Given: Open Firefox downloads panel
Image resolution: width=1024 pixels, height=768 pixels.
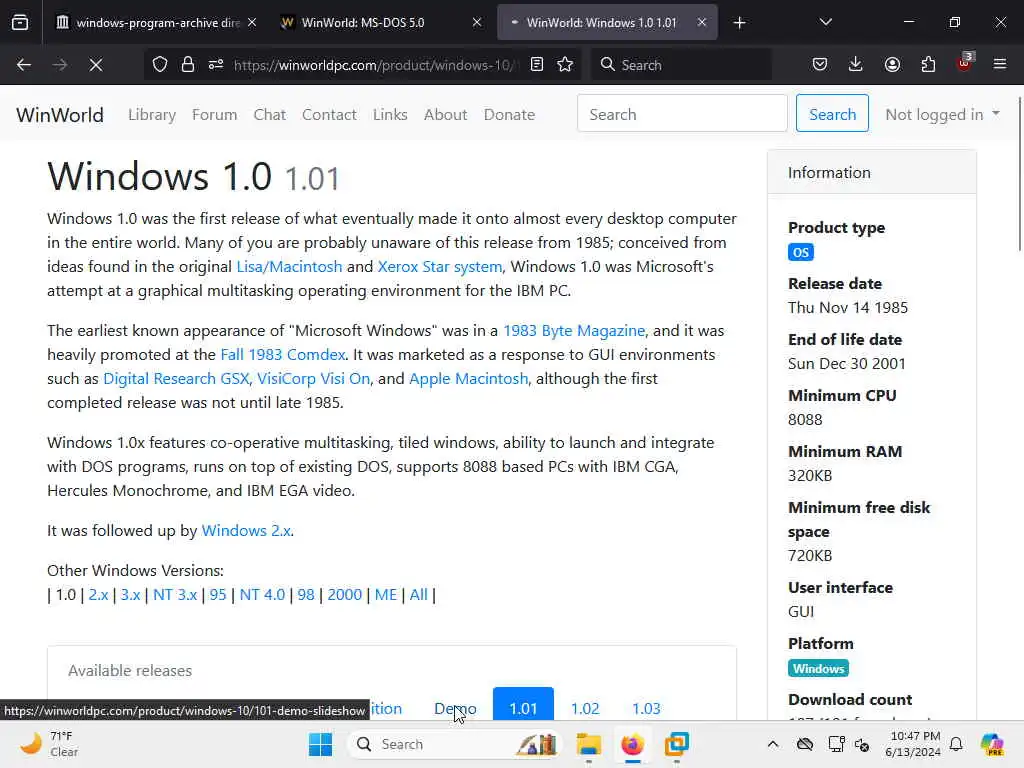Looking at the screenshot, I should coord(856,65).
